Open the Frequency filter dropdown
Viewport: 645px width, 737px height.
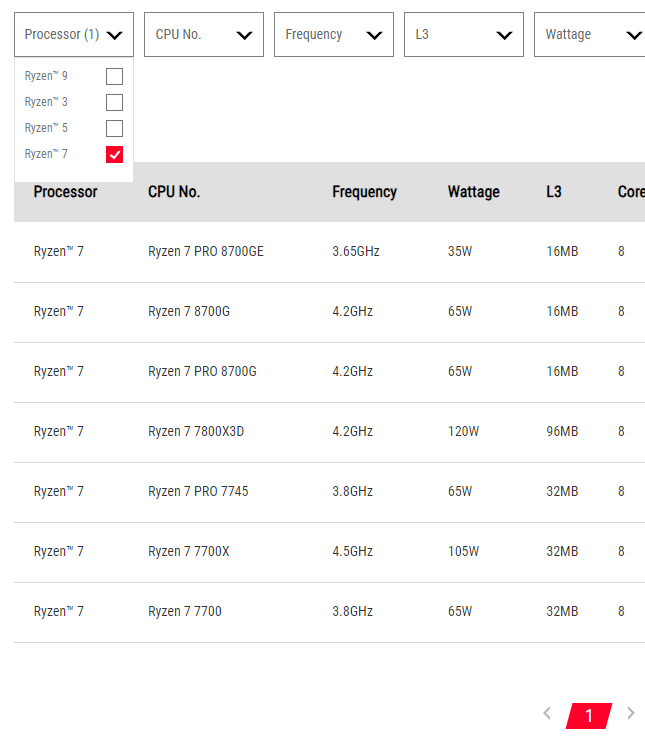(x=334, y=35)
